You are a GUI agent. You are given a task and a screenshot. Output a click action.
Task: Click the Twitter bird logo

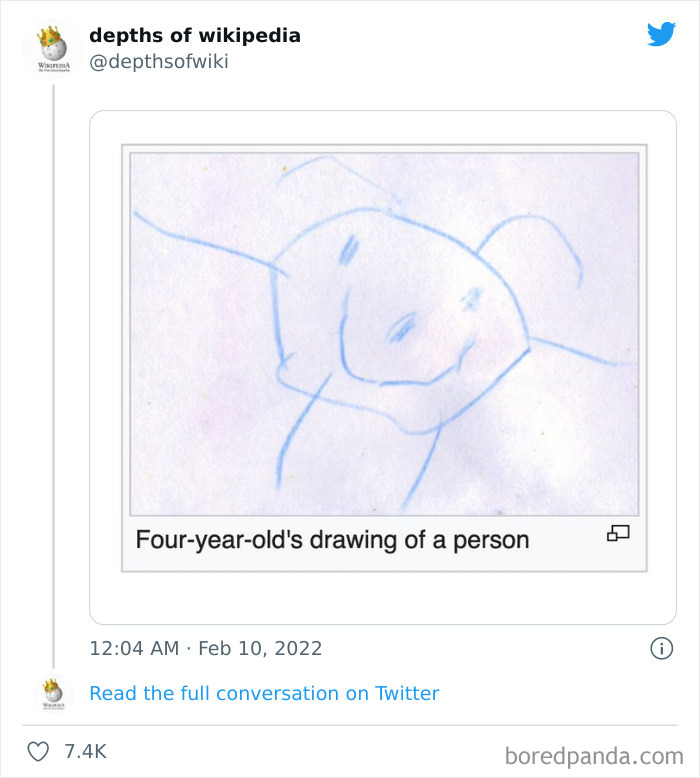tap(661, 35)
